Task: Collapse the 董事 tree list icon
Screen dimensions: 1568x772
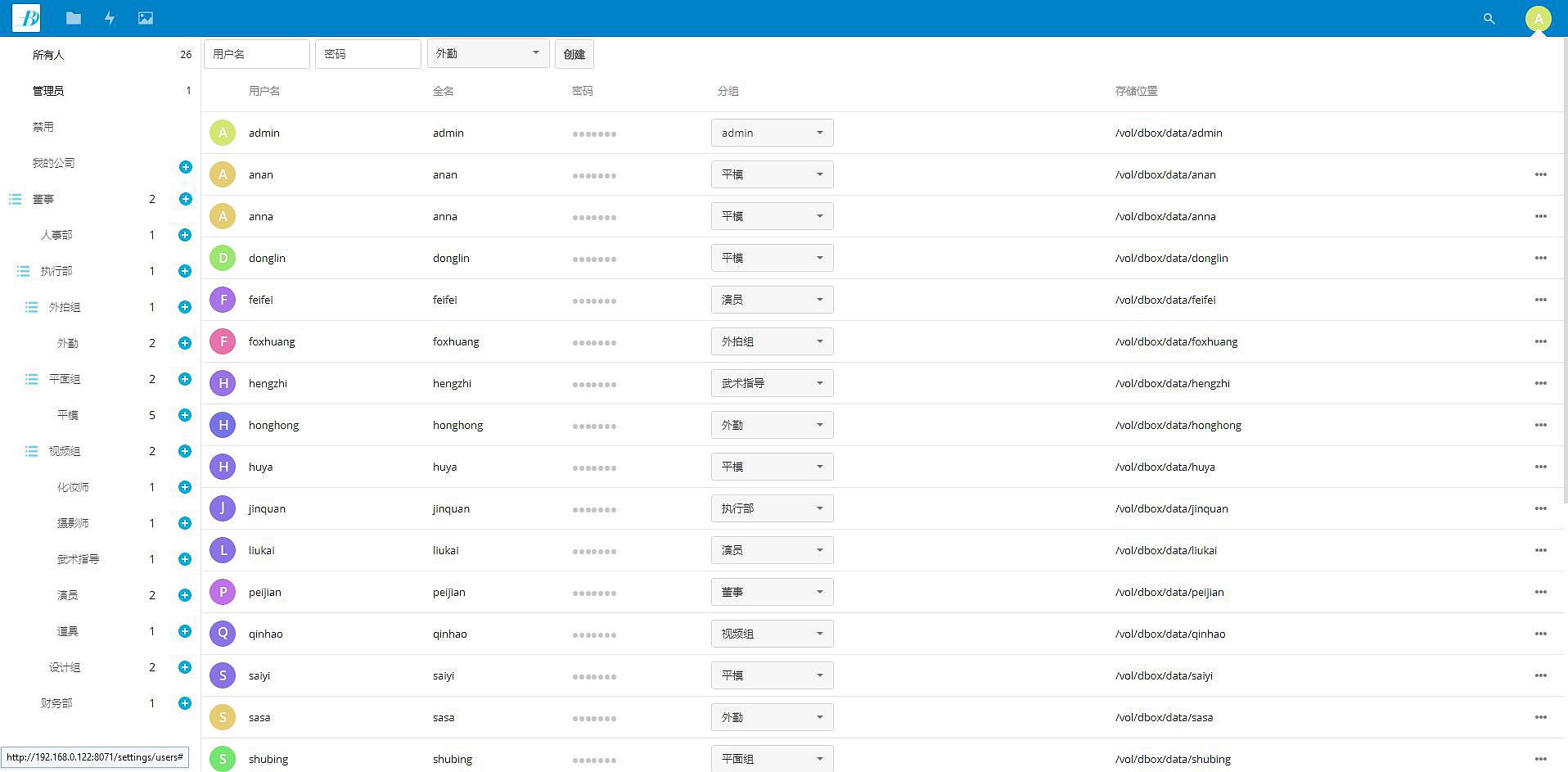Action: [15, 199]
